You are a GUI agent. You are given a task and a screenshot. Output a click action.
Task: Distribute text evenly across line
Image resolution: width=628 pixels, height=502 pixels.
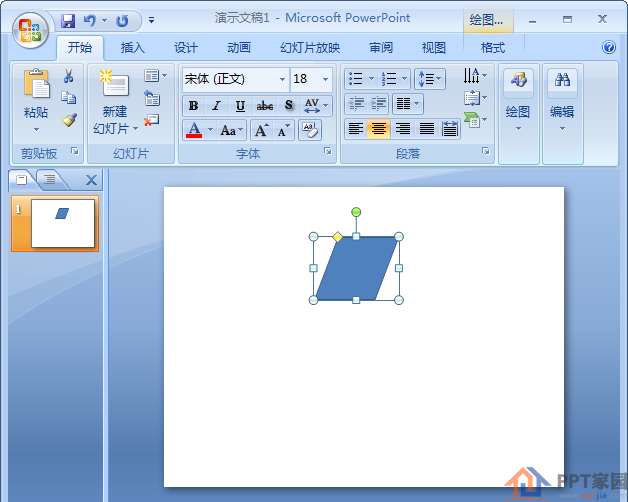click(450, 129)
